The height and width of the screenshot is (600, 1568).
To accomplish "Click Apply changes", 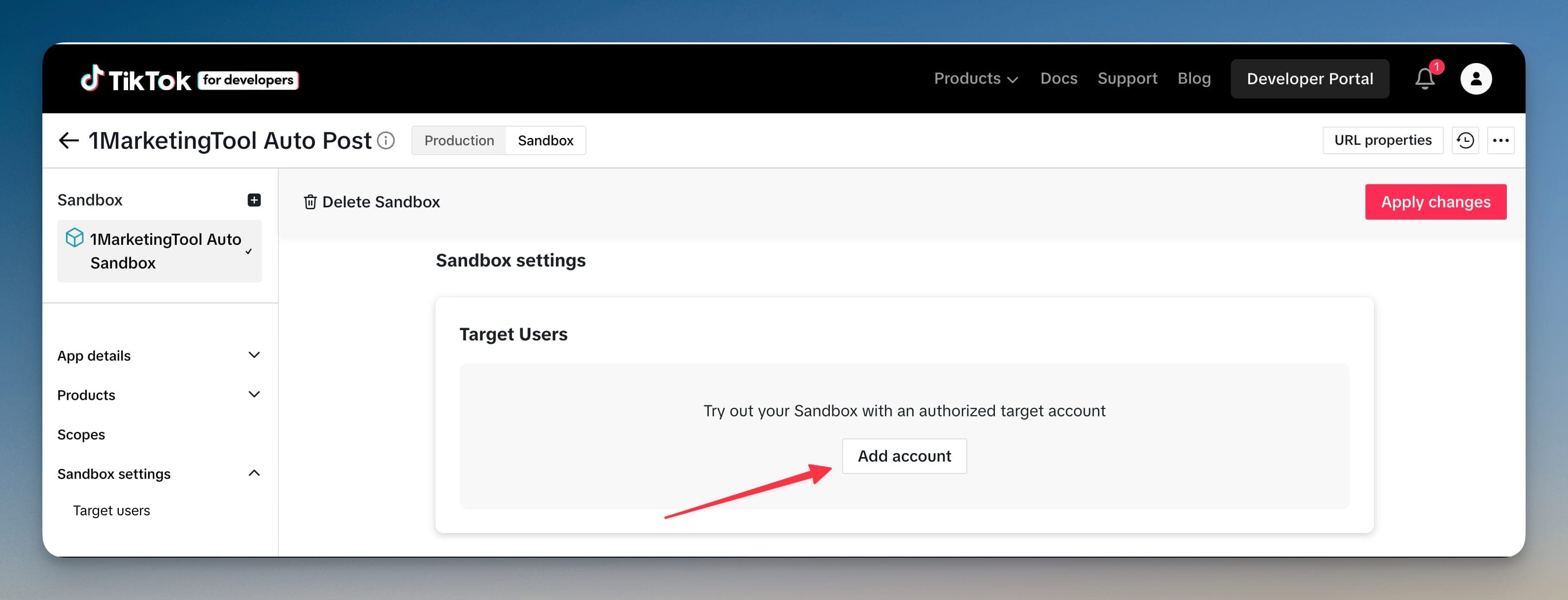I will tap(1435, 202).
